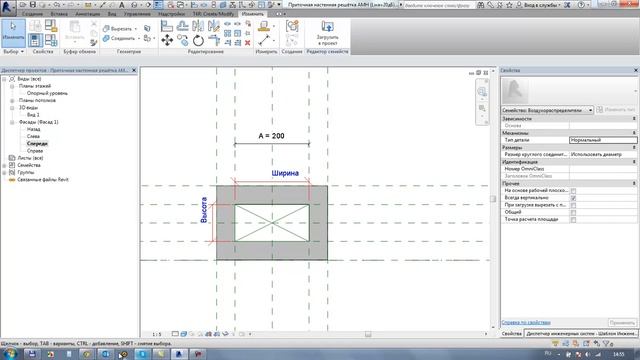Viewport: 640px width, 360px height.
Task: Click the red Delete X icon
Action: pos(247,42)
